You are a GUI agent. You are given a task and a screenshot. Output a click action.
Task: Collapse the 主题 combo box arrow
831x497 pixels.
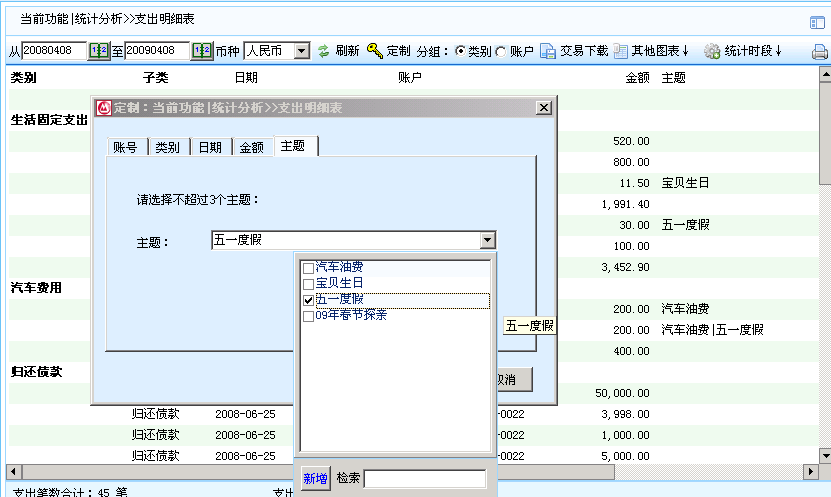(487, 240)
